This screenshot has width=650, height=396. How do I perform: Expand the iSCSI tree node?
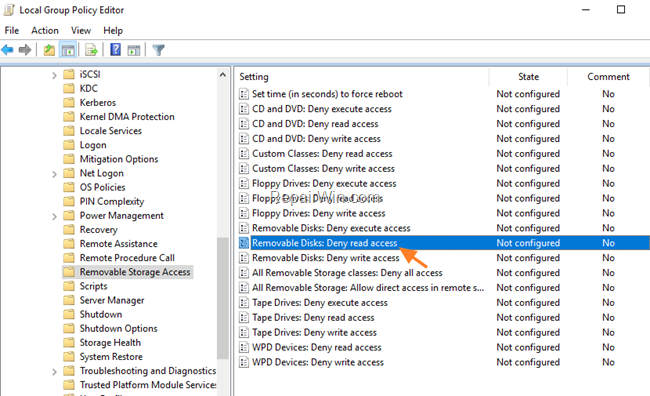(54, 75)
